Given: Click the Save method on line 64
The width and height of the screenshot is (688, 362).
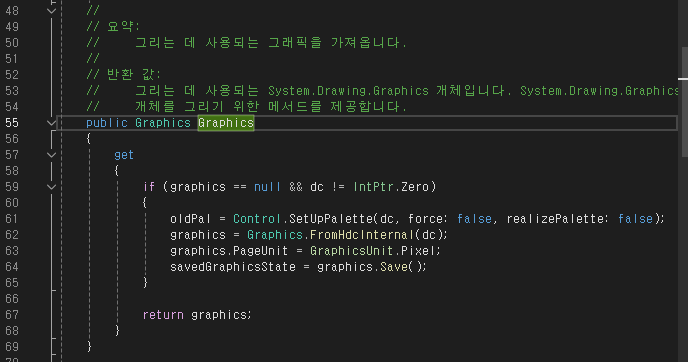Looking at the screenshot, I should [x=394, y=267].
